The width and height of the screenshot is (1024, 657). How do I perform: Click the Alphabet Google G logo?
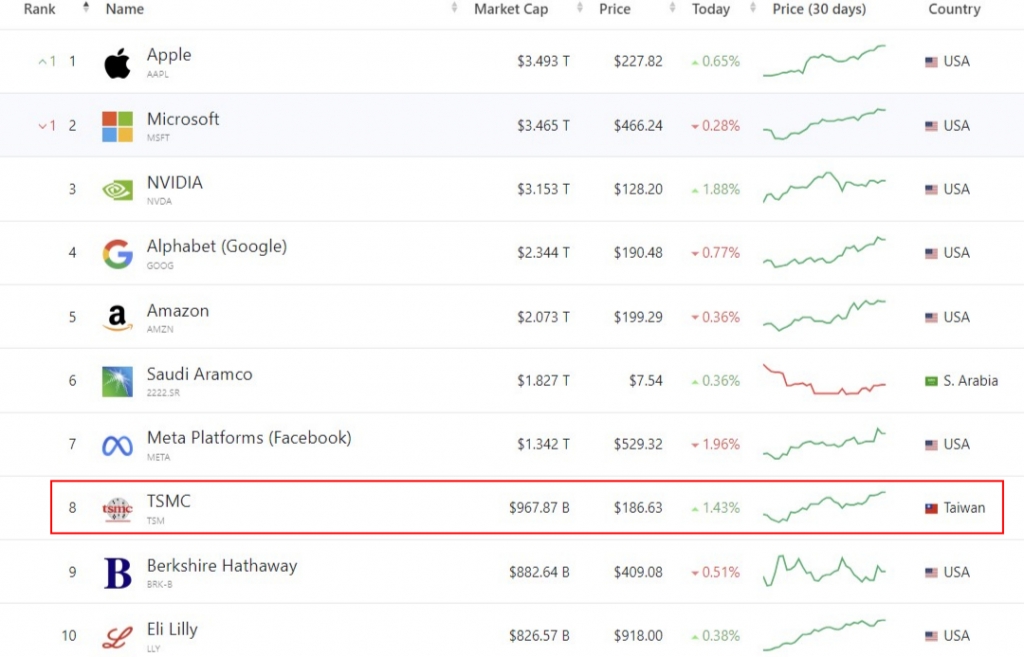click(x=117, y=254)
